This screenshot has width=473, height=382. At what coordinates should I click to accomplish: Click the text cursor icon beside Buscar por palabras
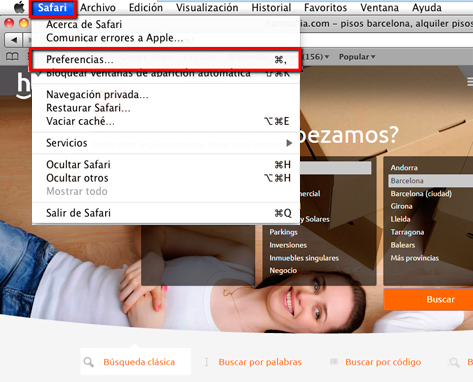point(207,362)
